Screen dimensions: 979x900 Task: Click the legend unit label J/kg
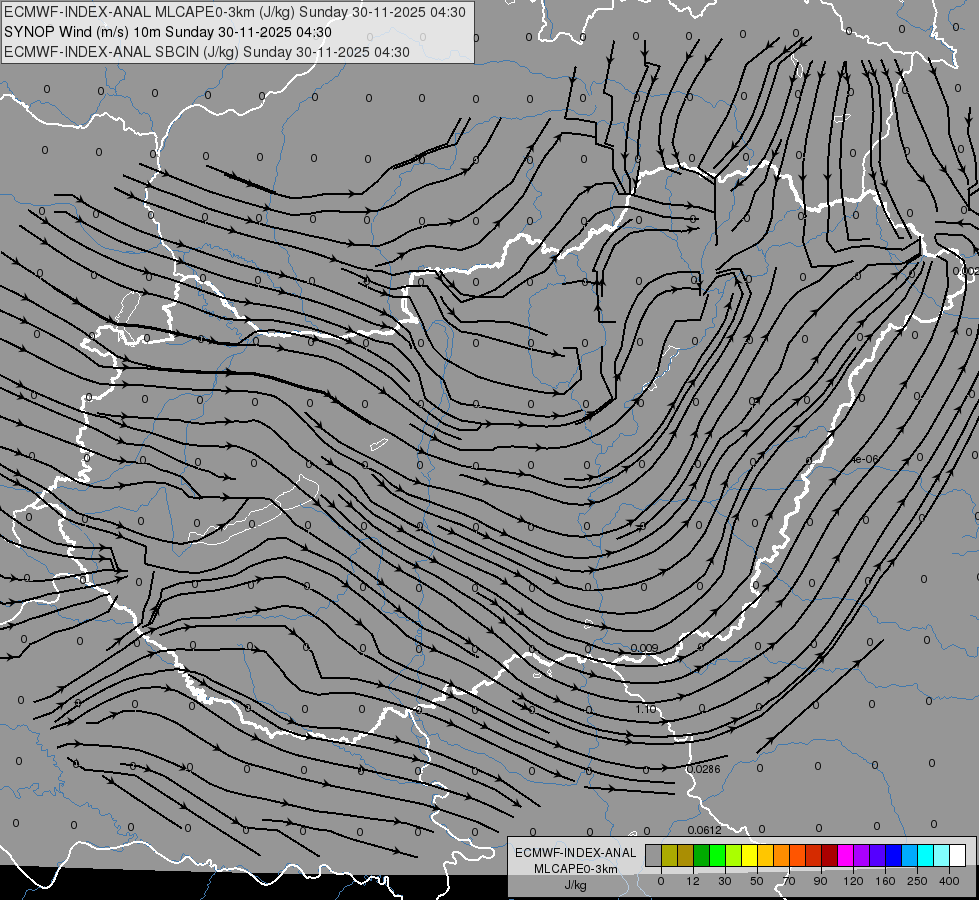click(x=575, y=885)
